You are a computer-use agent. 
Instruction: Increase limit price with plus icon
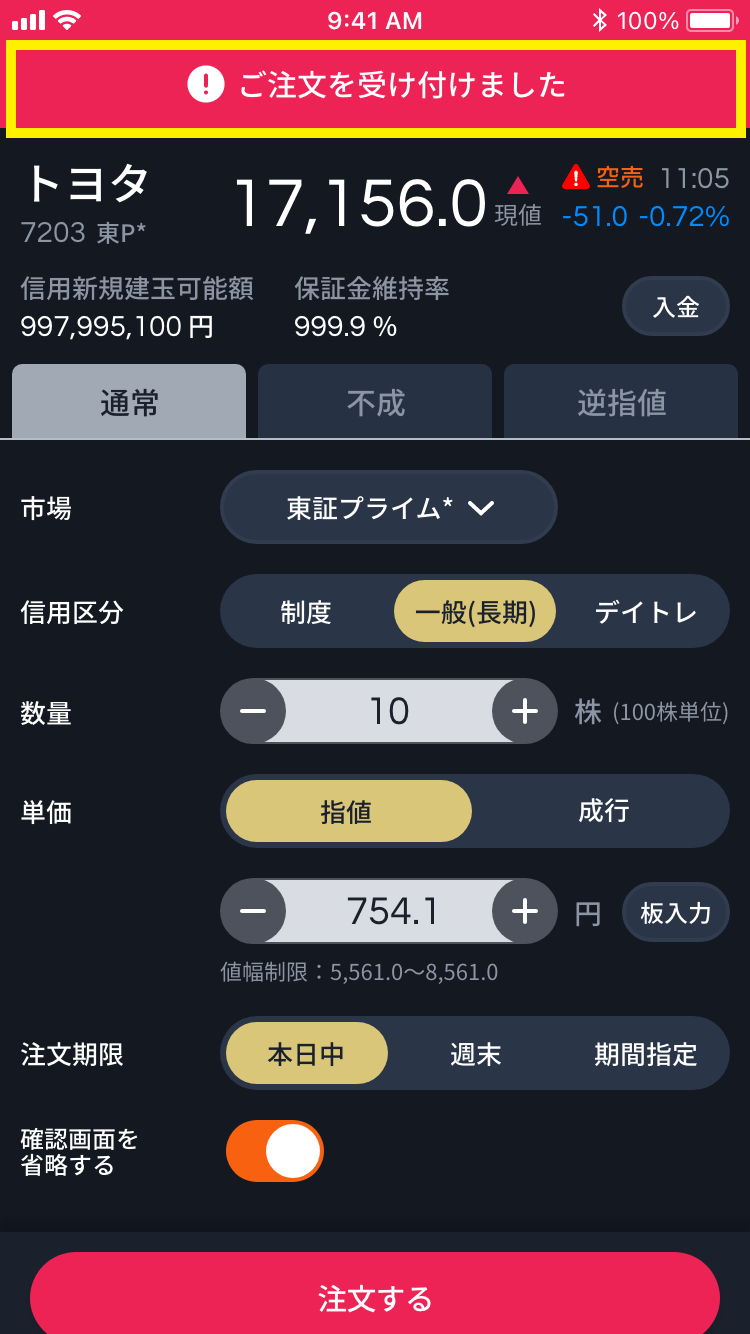tap(524, 911)
